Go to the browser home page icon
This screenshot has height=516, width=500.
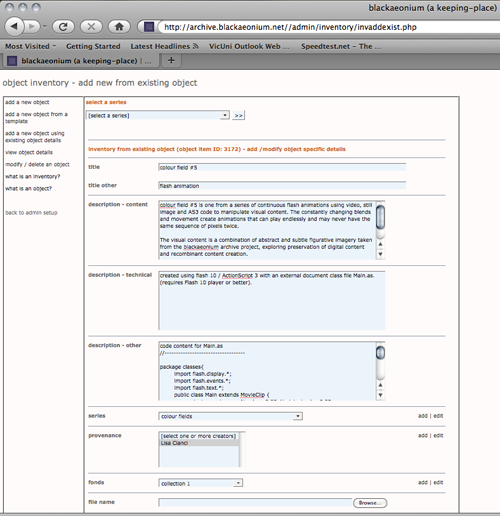click(119, 27)
